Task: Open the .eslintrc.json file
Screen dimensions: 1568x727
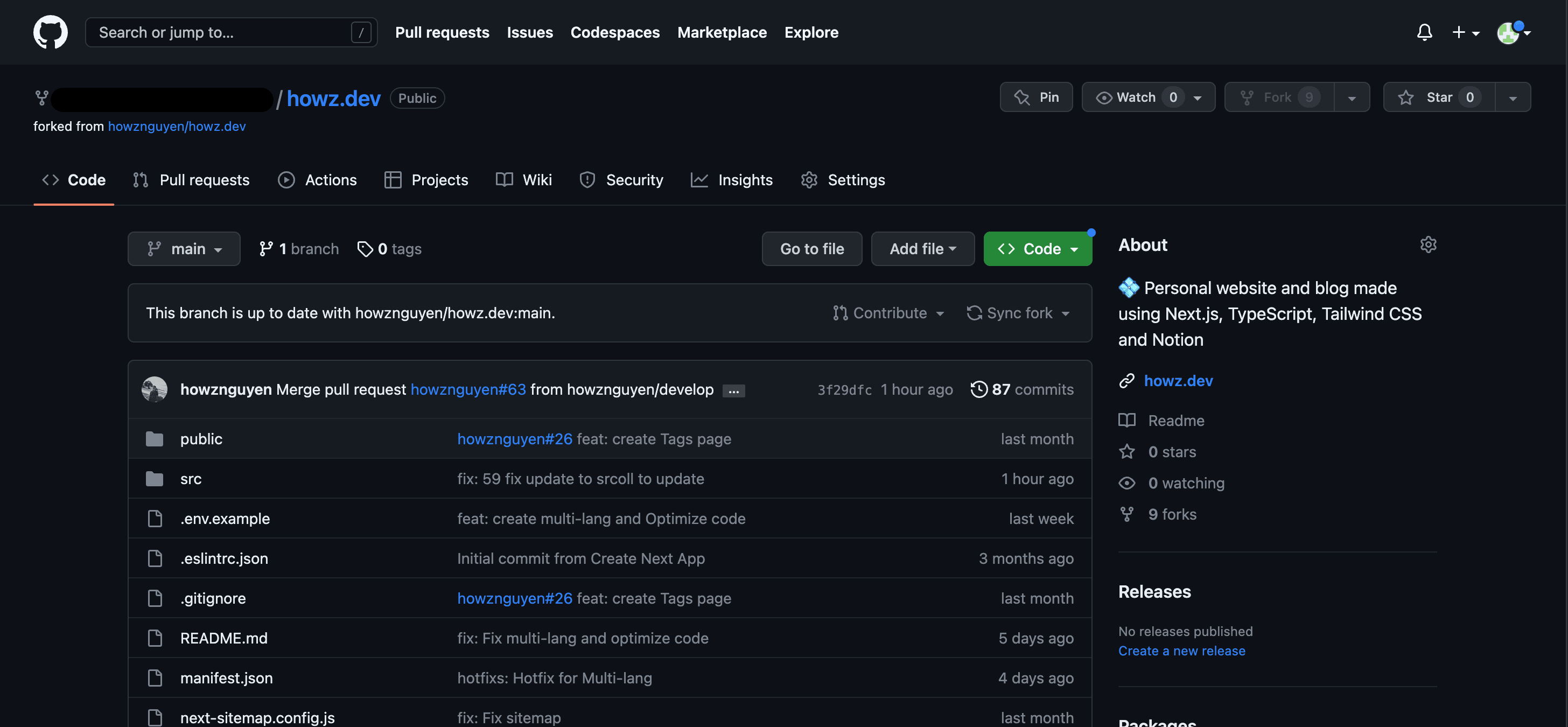Action: 224,558
